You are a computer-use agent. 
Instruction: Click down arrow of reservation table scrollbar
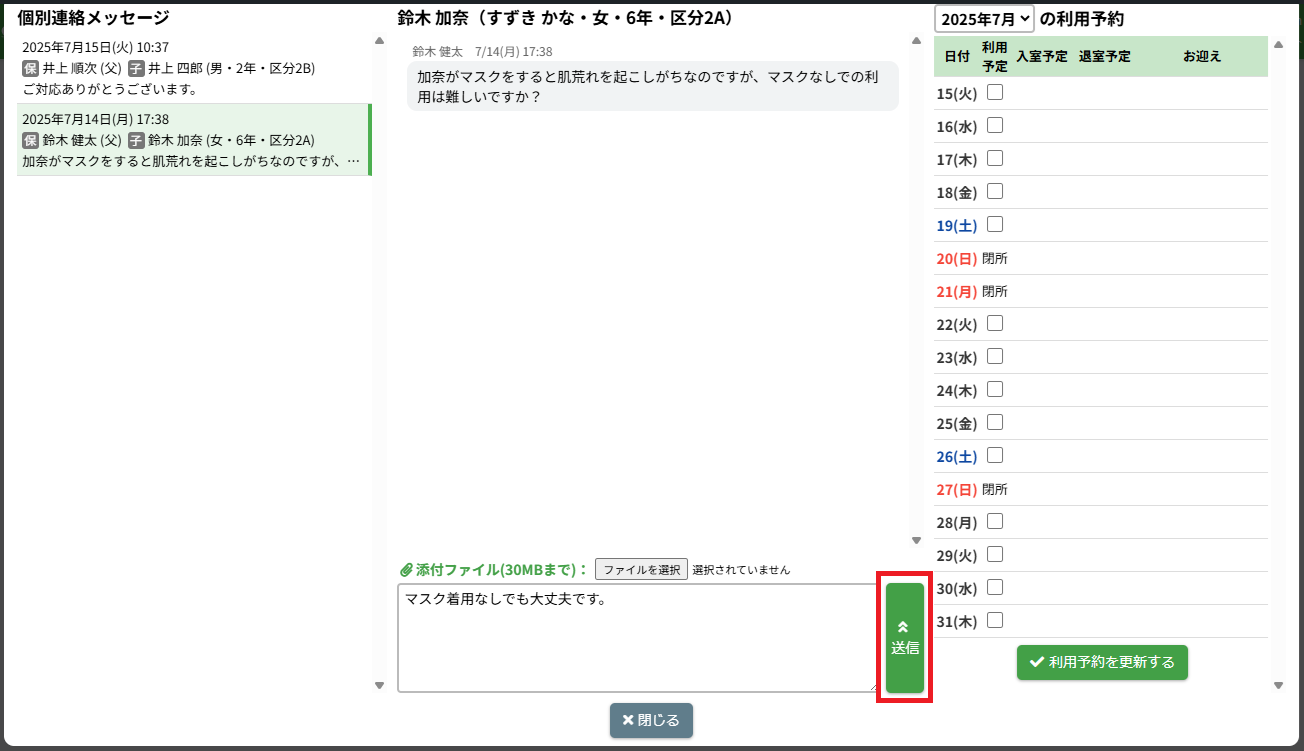coord(1278,685)
